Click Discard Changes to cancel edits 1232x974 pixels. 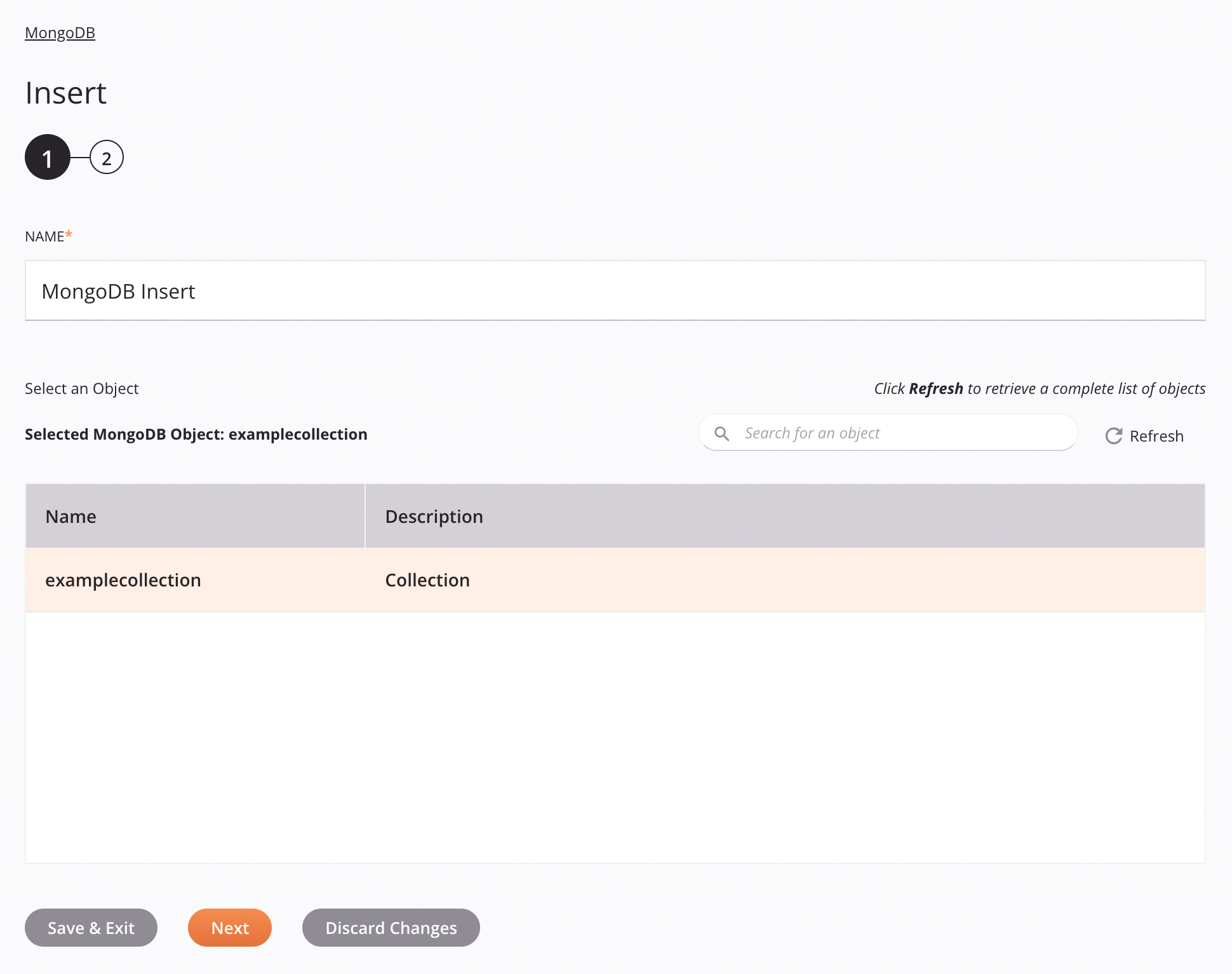(x=391, y=927)
